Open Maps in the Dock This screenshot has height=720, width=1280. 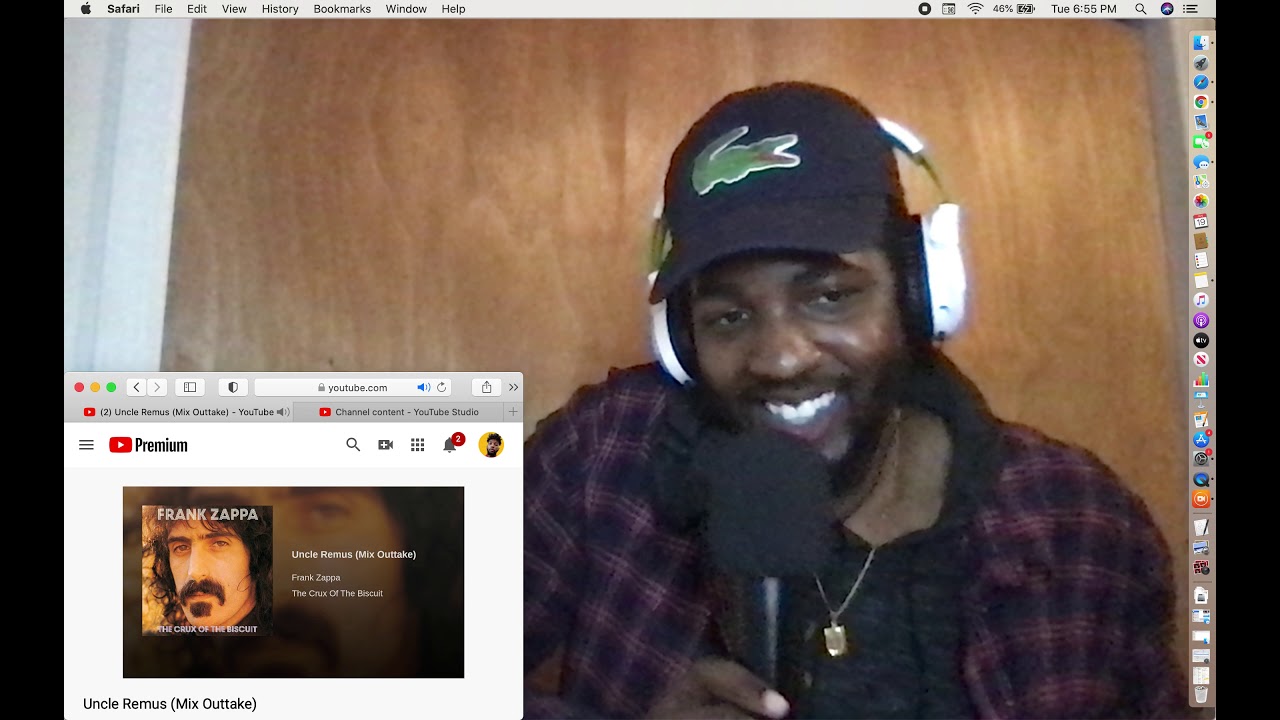pyautogui.click(x=1201, y=181)
